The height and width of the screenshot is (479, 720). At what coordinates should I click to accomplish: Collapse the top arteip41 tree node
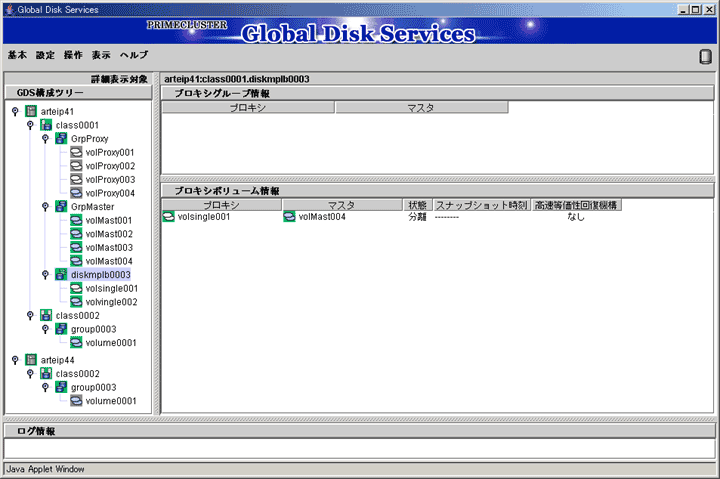click(x=15, y=111)
